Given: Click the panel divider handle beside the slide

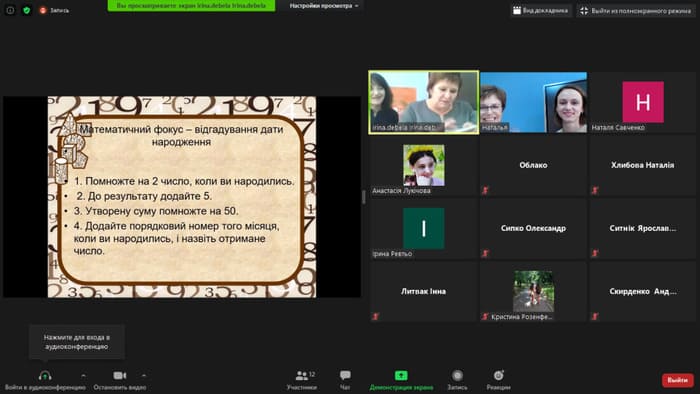Looking at the screenshot, I should 364,197.
